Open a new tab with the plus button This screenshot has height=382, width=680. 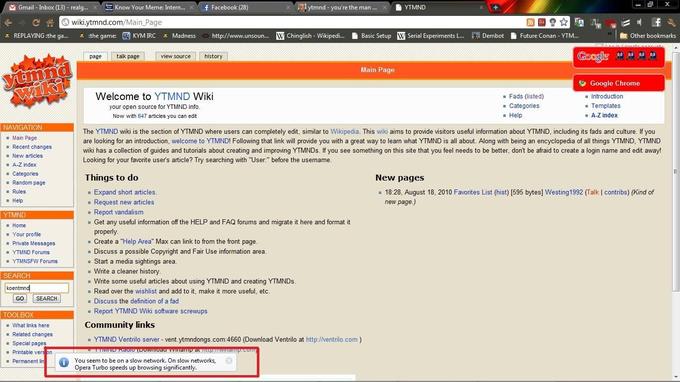495,7
